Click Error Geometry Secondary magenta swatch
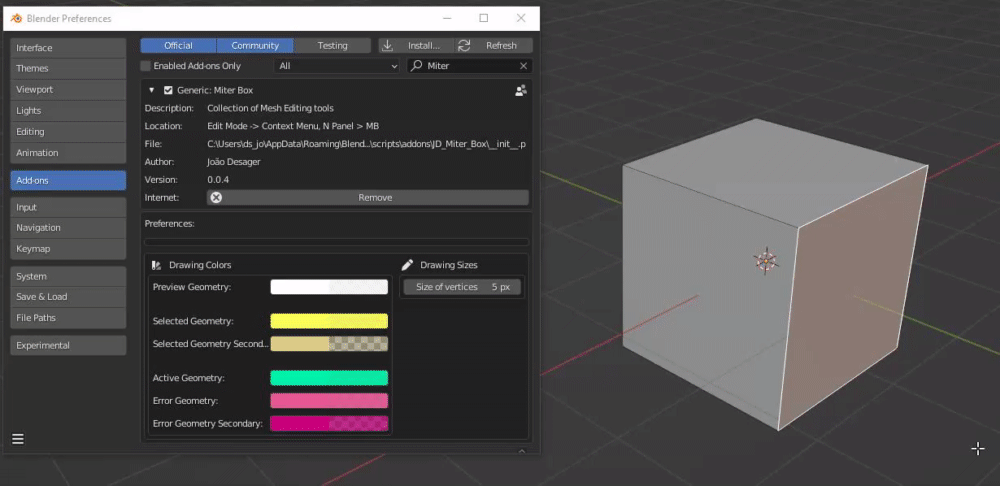This screenshot has height=486, width=1000. [x=329, y=423]
